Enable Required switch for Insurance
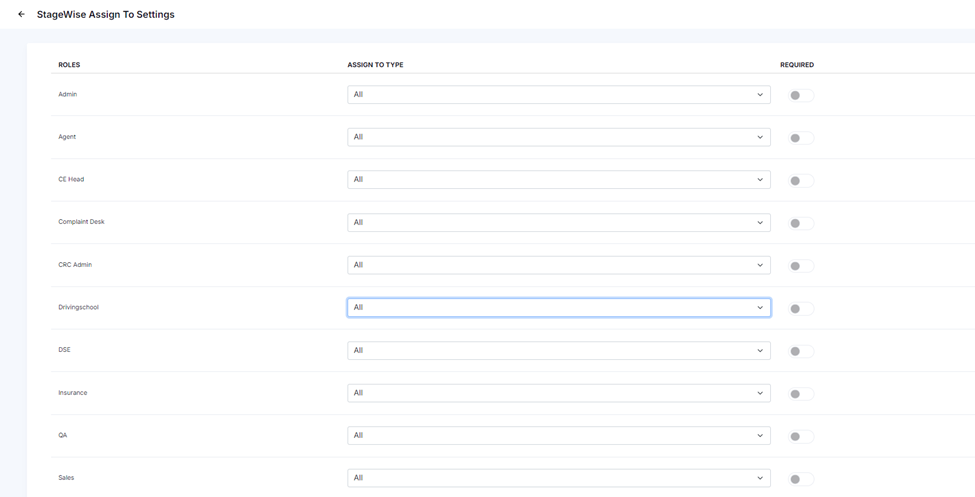Screen dimensions: 975x497 coord(801,394)
